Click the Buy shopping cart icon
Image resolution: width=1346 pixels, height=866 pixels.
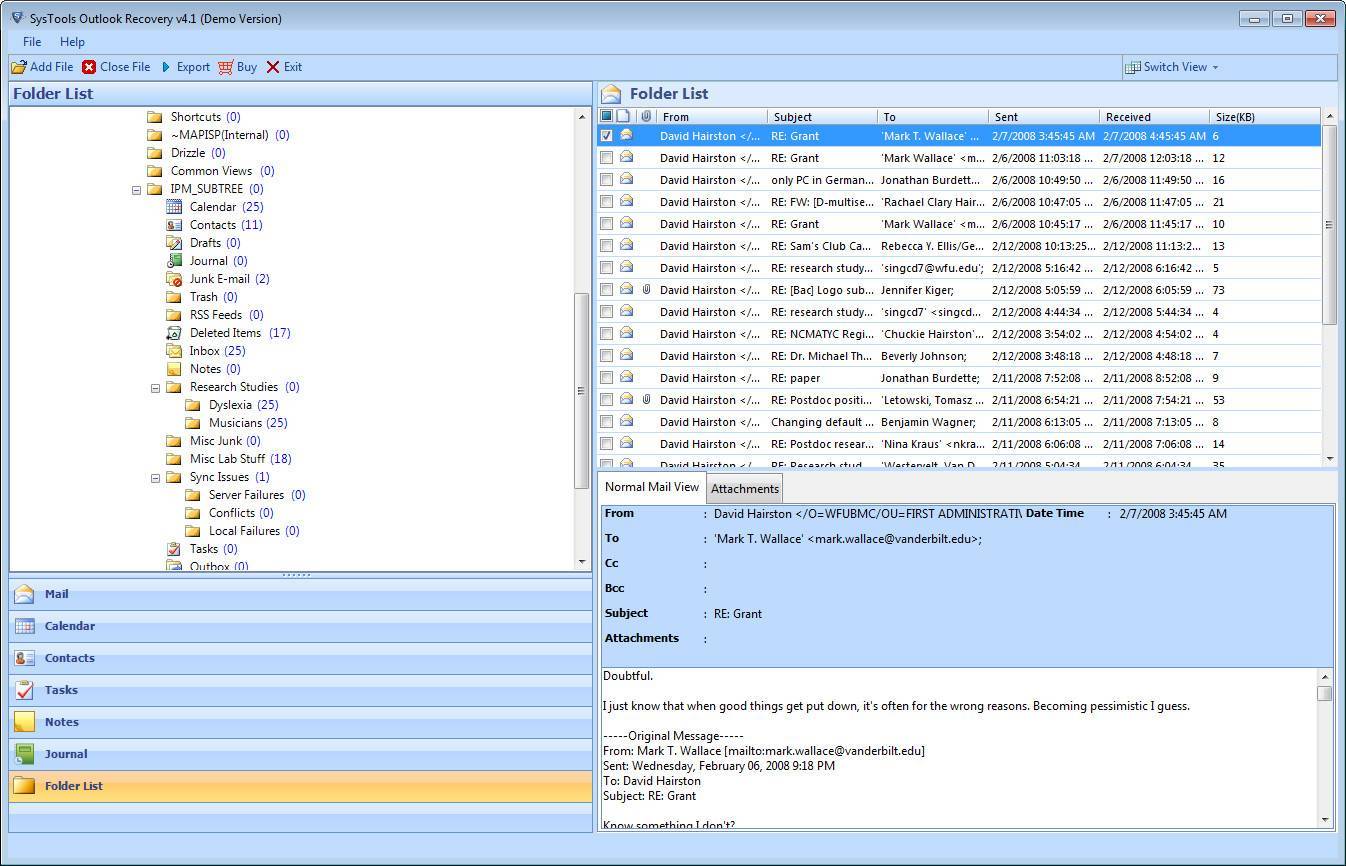226,67
